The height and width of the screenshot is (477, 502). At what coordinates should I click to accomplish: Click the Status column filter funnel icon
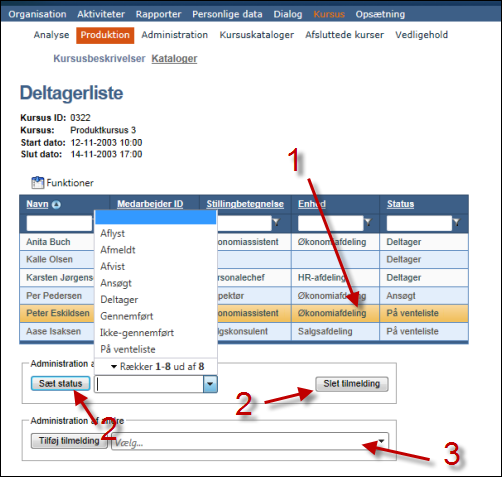456,222
